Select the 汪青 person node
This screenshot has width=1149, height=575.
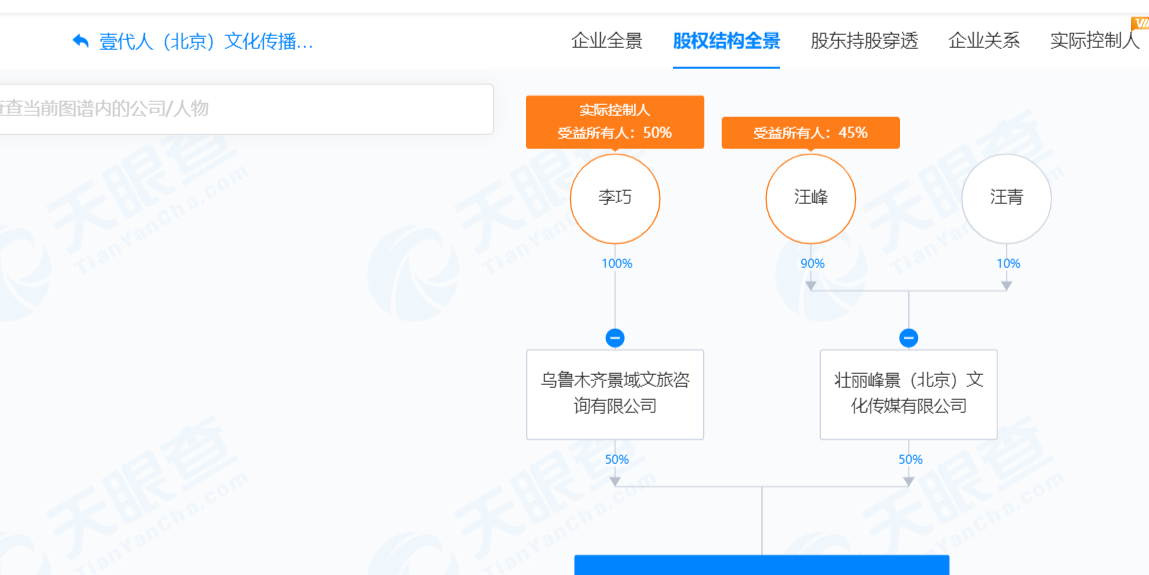click(x=1006, y=199)
